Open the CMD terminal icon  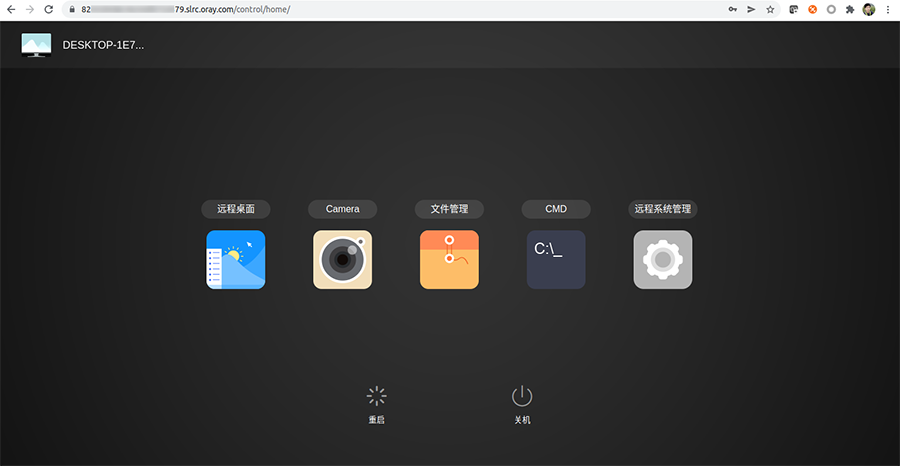pyautogui.click(x=556, y=260)
